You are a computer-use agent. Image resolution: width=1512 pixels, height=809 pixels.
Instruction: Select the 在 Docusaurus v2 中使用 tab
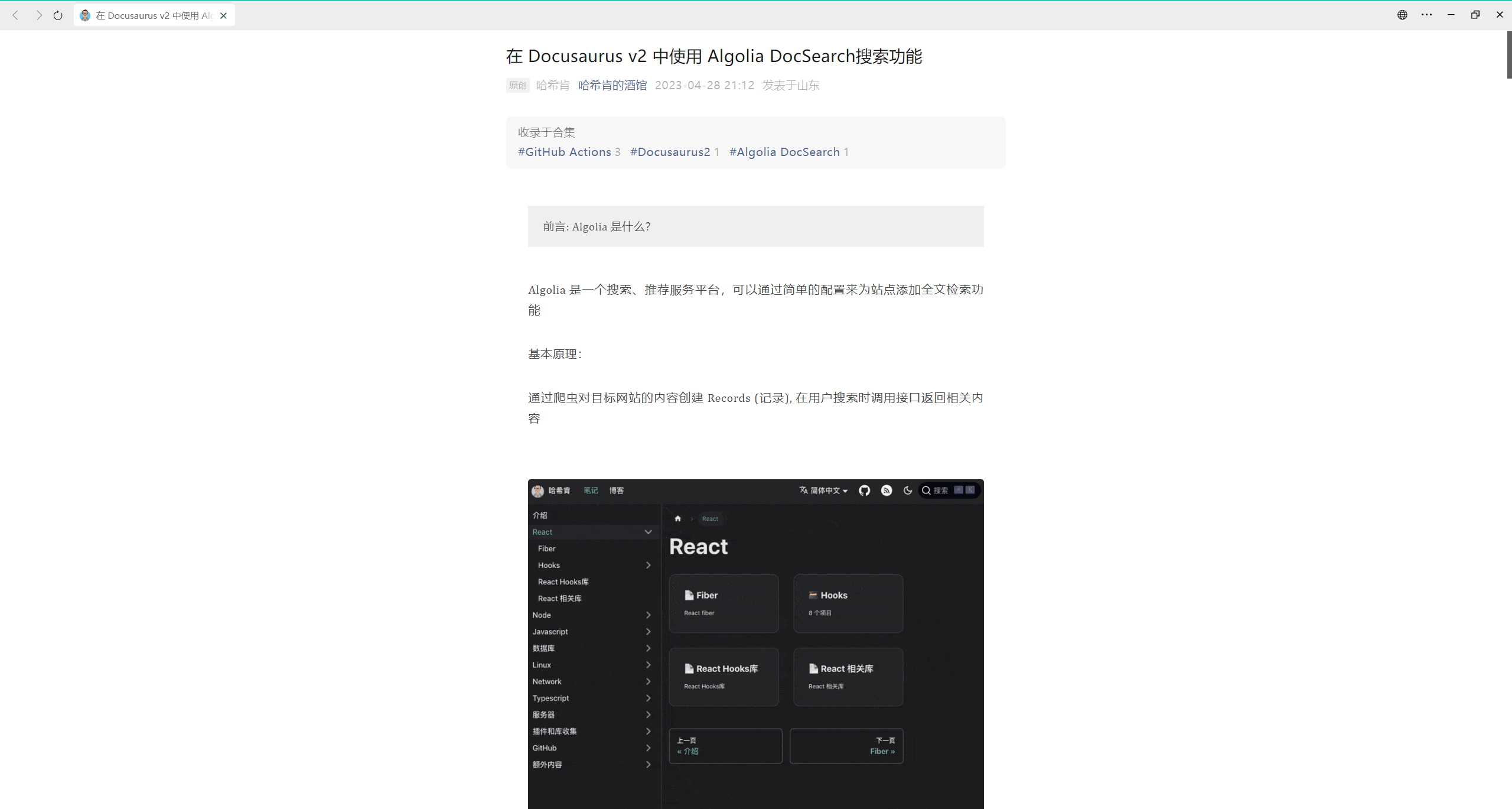[x=154, y=15]
